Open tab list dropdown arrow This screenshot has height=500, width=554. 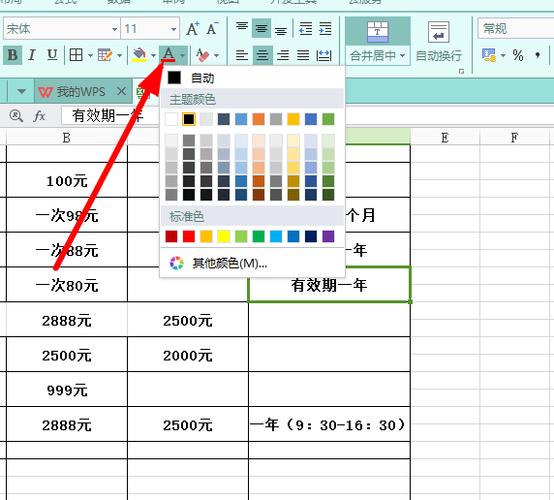tap(22, 92)
